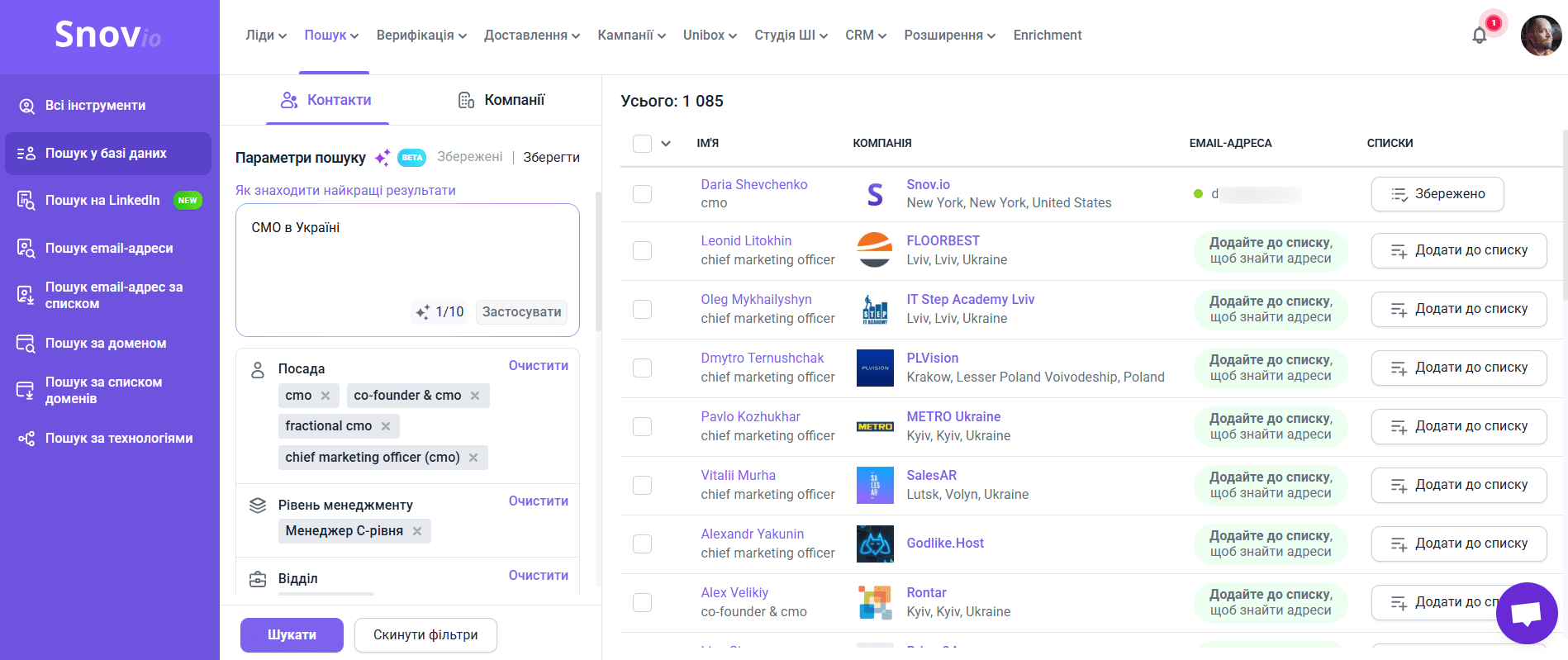
Task: Open domain list search in sidebar
Action: (x=108, y=390)
